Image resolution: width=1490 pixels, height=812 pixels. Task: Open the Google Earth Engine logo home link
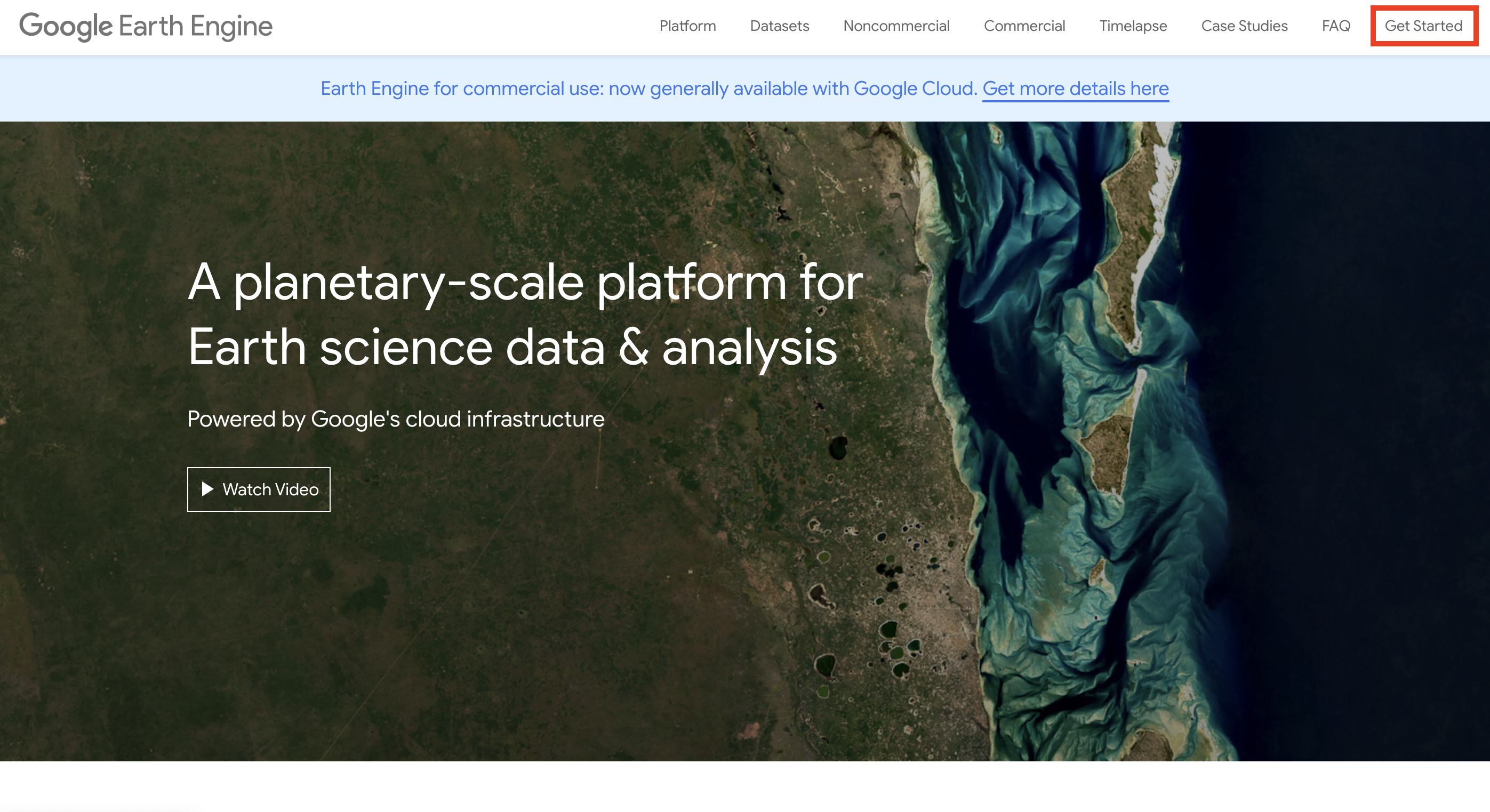point(146,26)
